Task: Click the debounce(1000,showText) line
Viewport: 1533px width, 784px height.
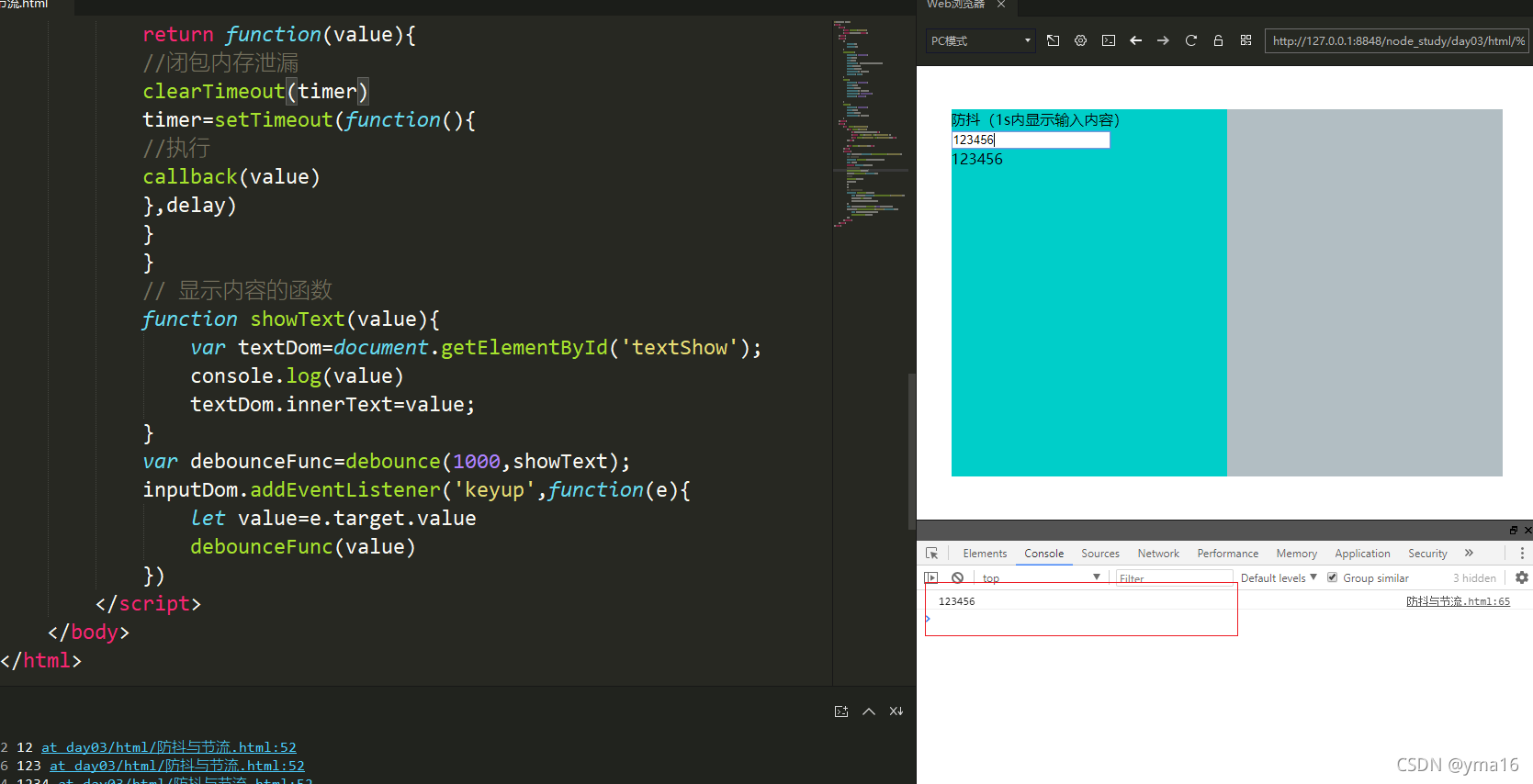Action: tap(387, 462)
